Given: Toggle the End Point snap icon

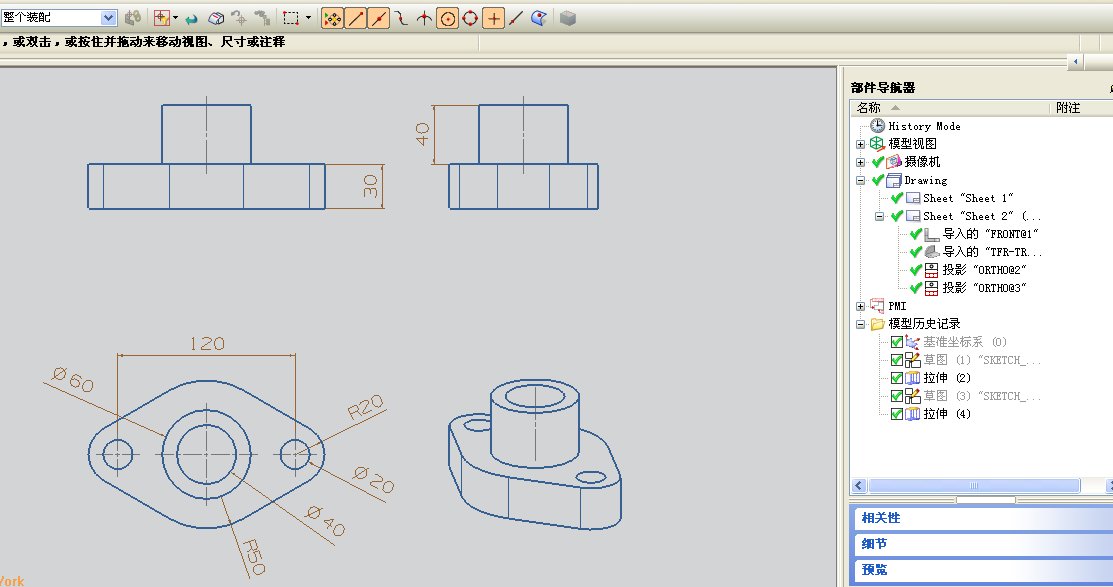Looking at the screenshot, I should (356, 18).
